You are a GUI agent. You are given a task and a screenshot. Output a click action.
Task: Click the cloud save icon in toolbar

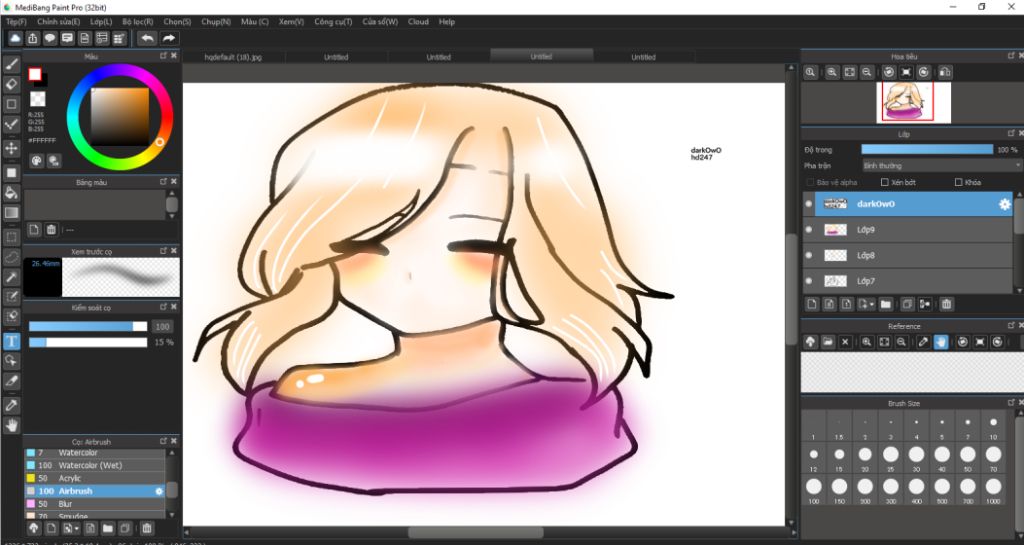pyautogui.click(x=15, y=39)
